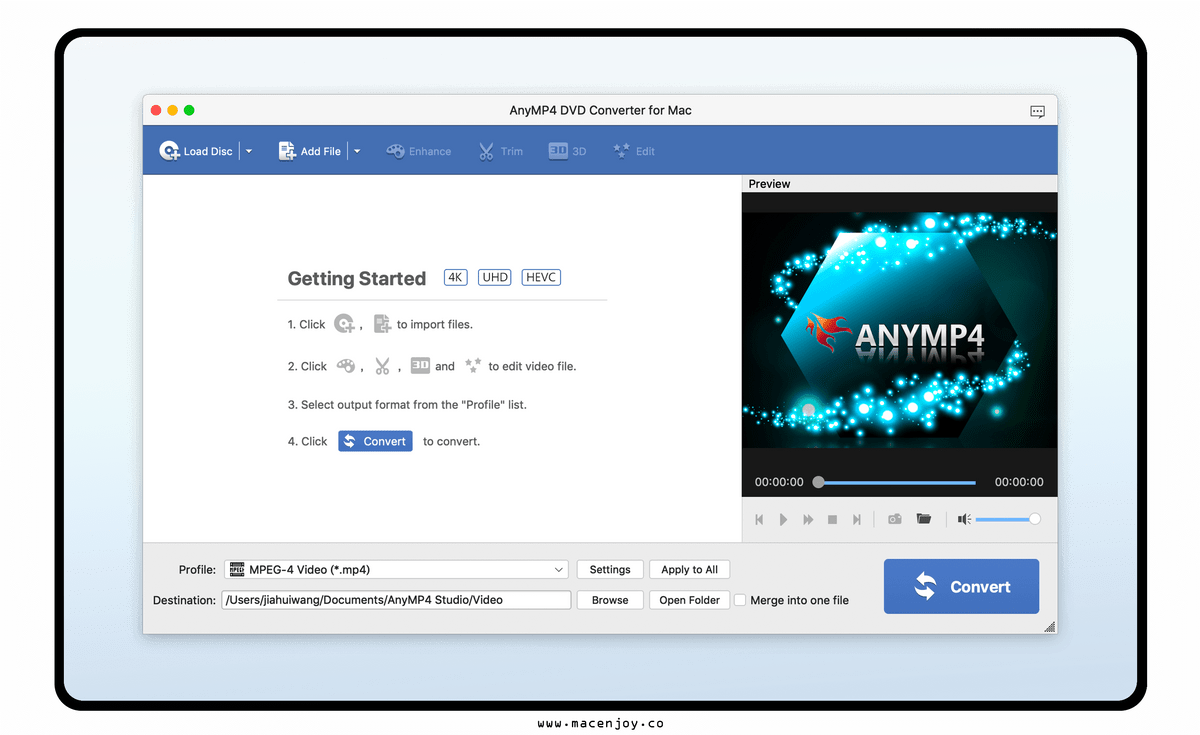Click the preview seek bar

coord(896,482)
